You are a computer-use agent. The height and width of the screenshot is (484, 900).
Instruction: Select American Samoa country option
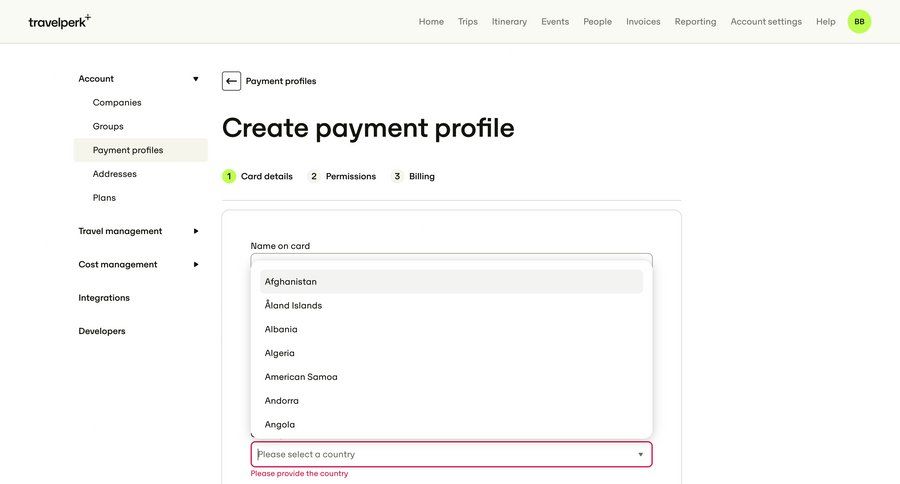301,377
